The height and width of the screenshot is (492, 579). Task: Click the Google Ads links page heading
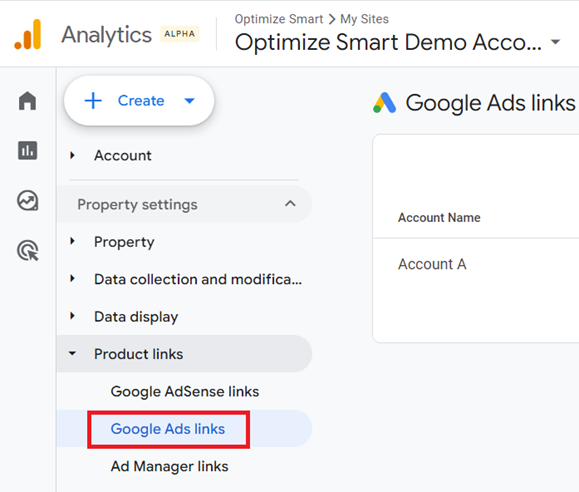[490, 103]
